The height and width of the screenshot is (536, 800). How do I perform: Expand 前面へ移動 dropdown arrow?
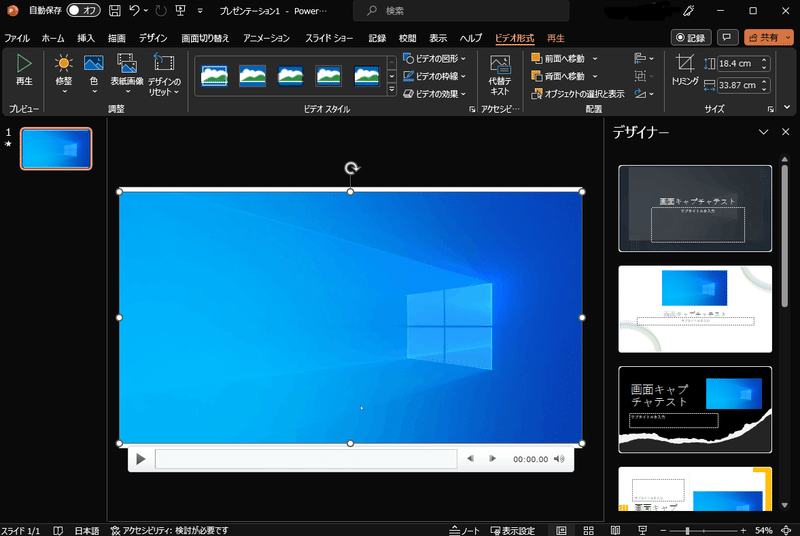pos(595,59)
